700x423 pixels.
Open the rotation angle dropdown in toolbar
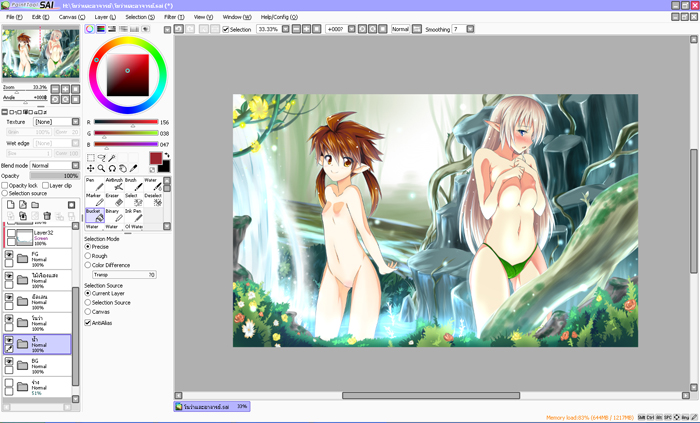click(352, 29)
